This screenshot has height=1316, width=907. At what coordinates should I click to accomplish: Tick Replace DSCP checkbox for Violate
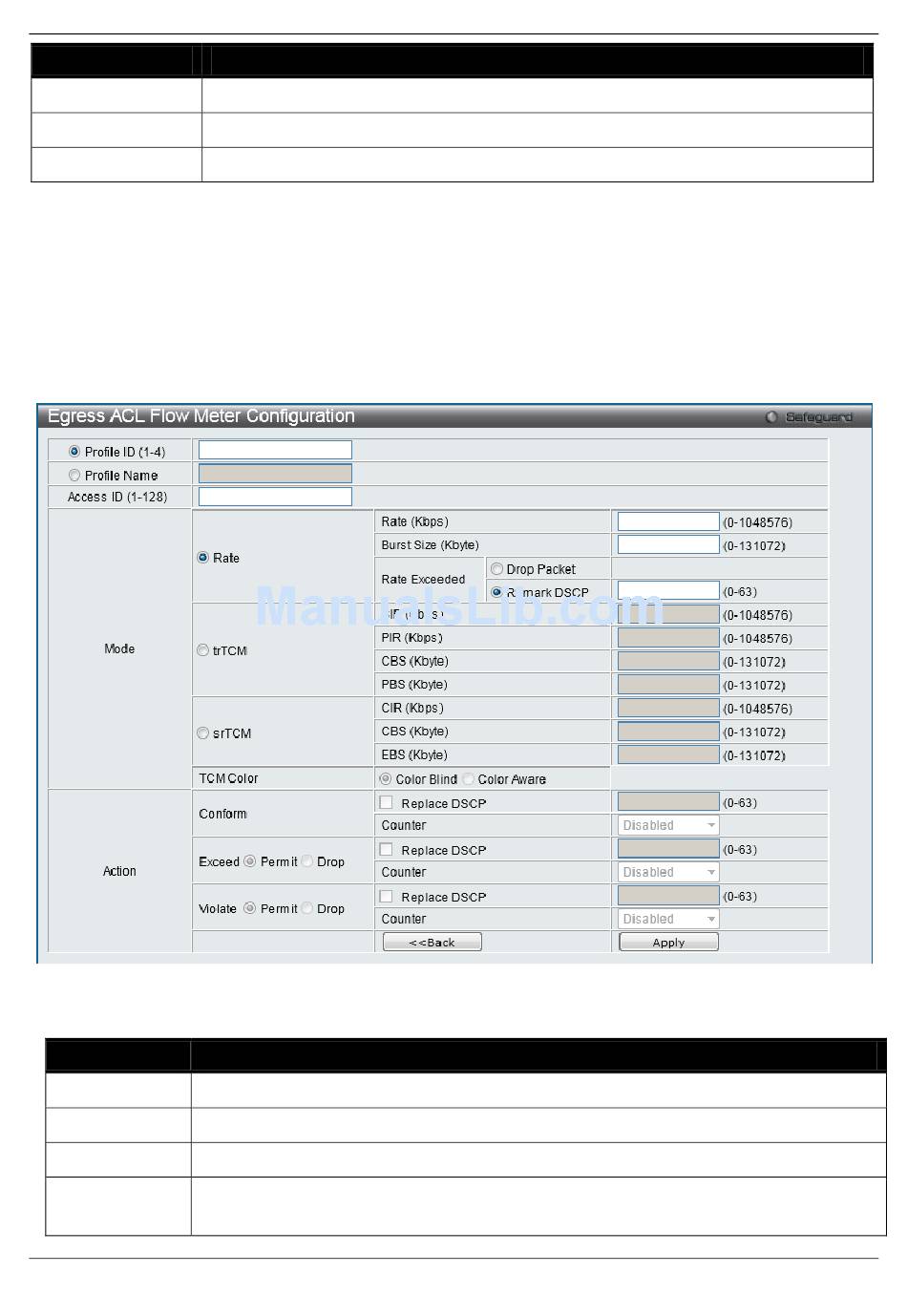(387, 897)
